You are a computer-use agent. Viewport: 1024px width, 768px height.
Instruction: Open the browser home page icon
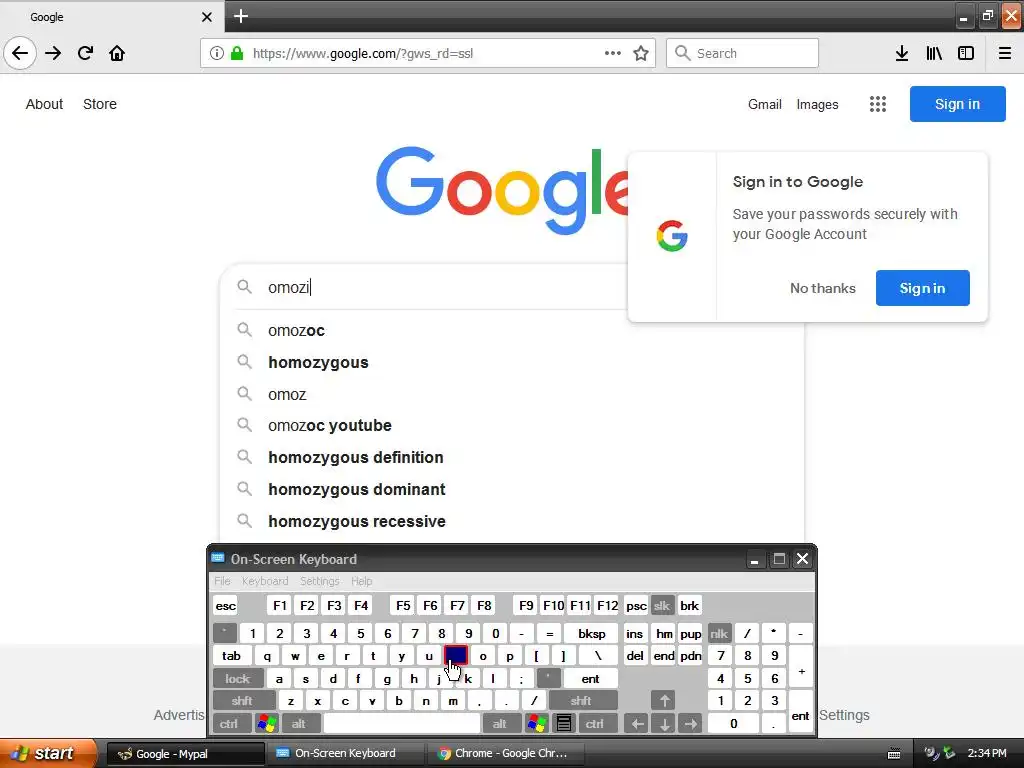coord(117,53)
